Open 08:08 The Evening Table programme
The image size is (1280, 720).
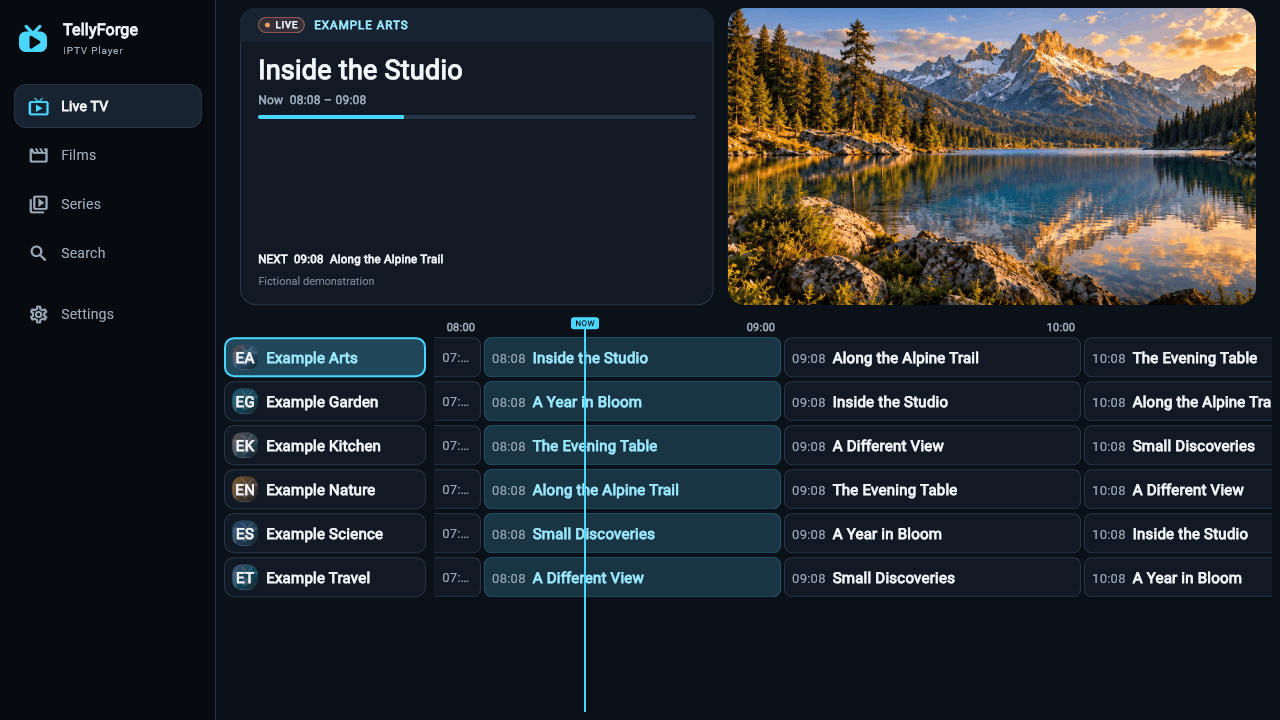pos(632,446)
